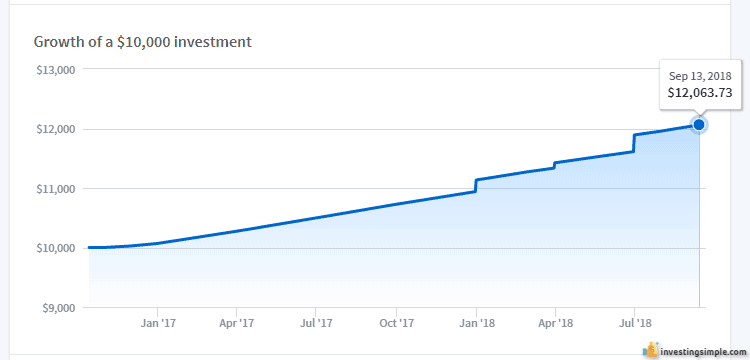This screenshot has height=360, width=750.
Task: Click the $10,000 y-axis label
Action: (x=56, y=249)
